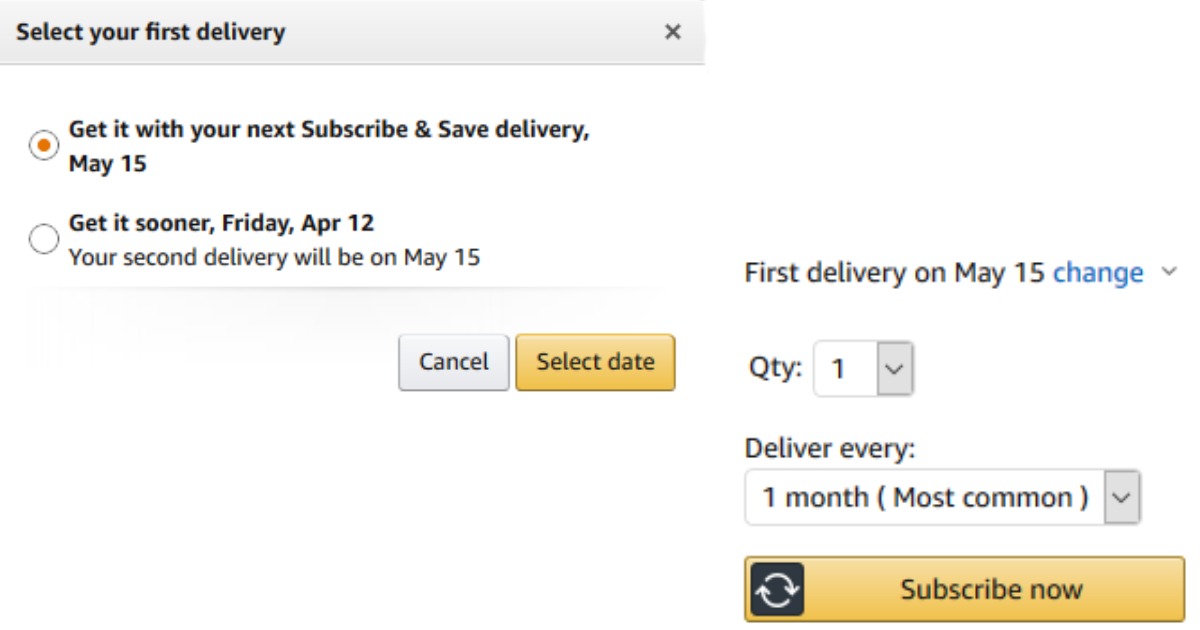Viewport: 1200px width, 630px height.
Task: Open the Qty dropdown arrow
Action: tap(894, 369)
